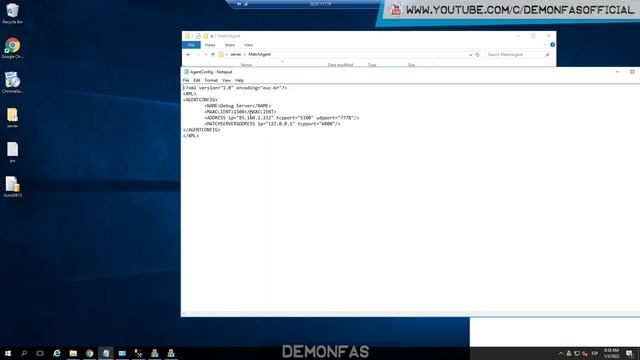Viewport: 640px width, 360px height.
Task: Open File tab in Explorer ribbon
Action: (x=191, y=45)
